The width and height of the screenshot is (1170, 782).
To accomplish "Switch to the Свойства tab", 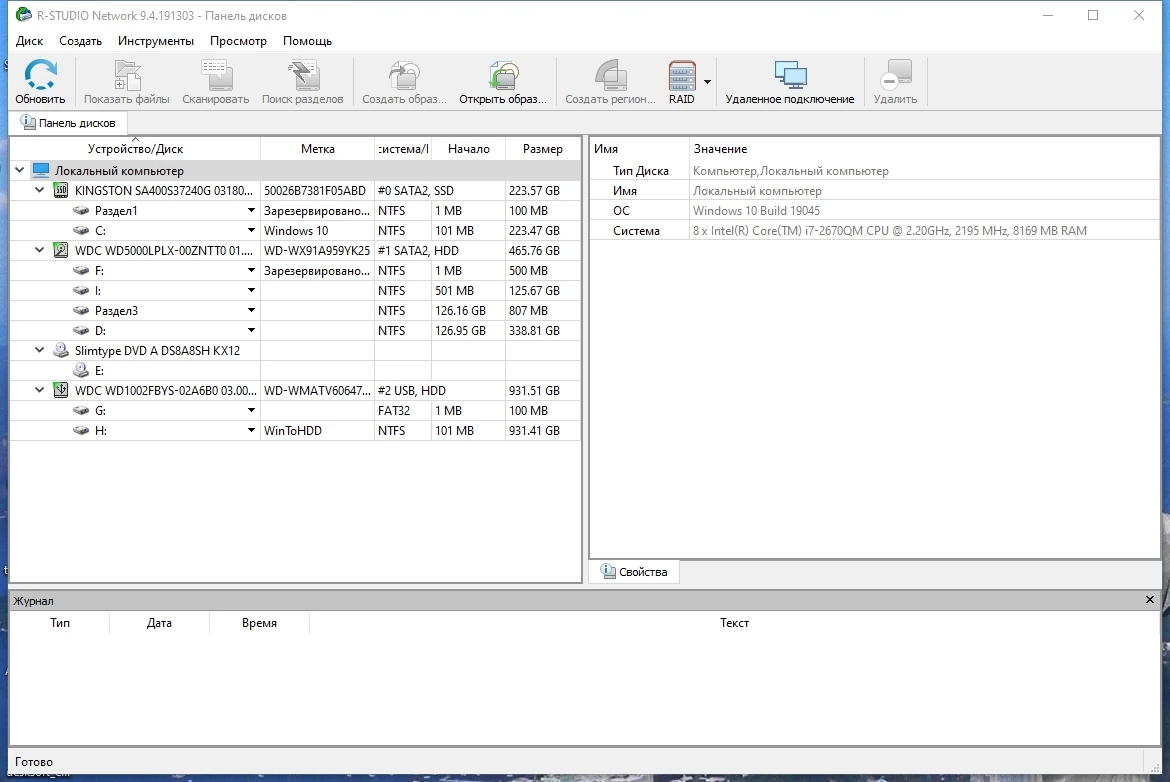I will (x=634, y=572).
